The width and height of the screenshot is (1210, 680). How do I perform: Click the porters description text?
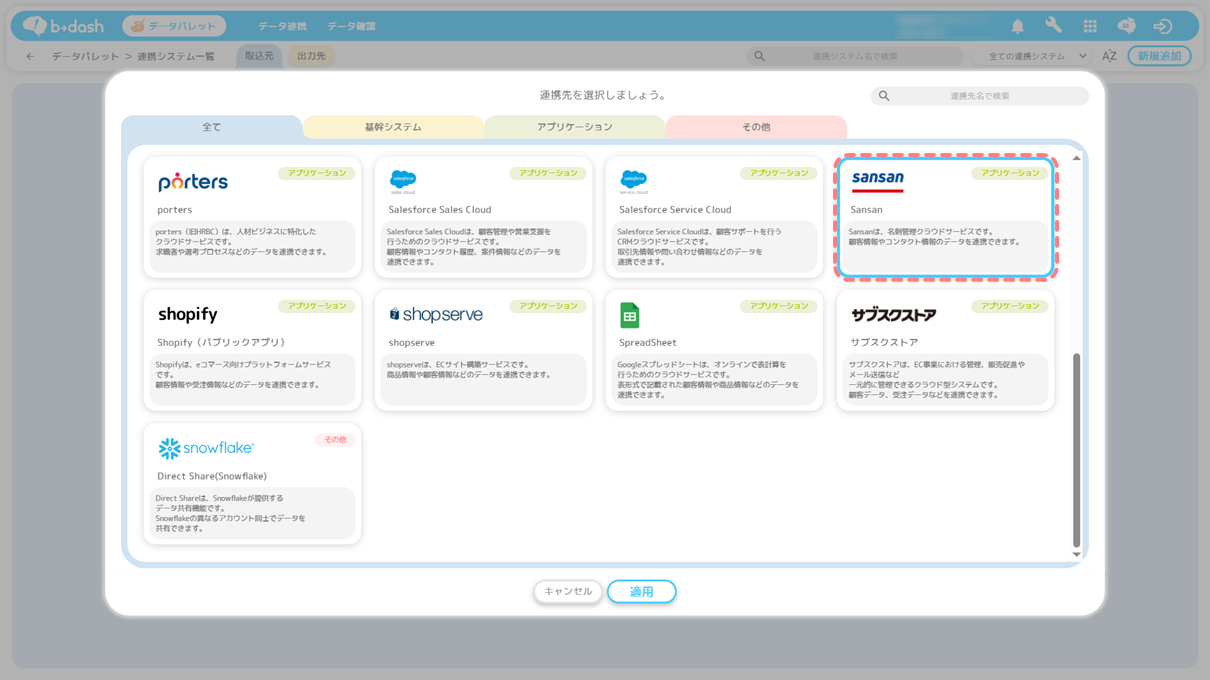click(241, 242)
